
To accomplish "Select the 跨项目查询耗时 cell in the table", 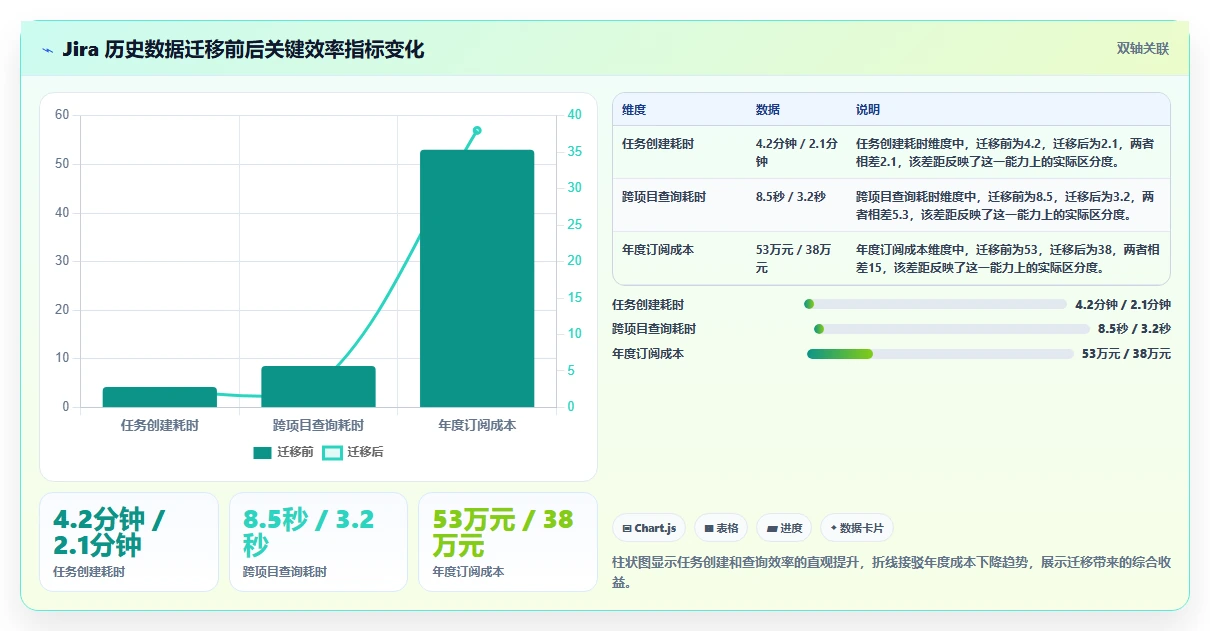I will click(680, 205).
